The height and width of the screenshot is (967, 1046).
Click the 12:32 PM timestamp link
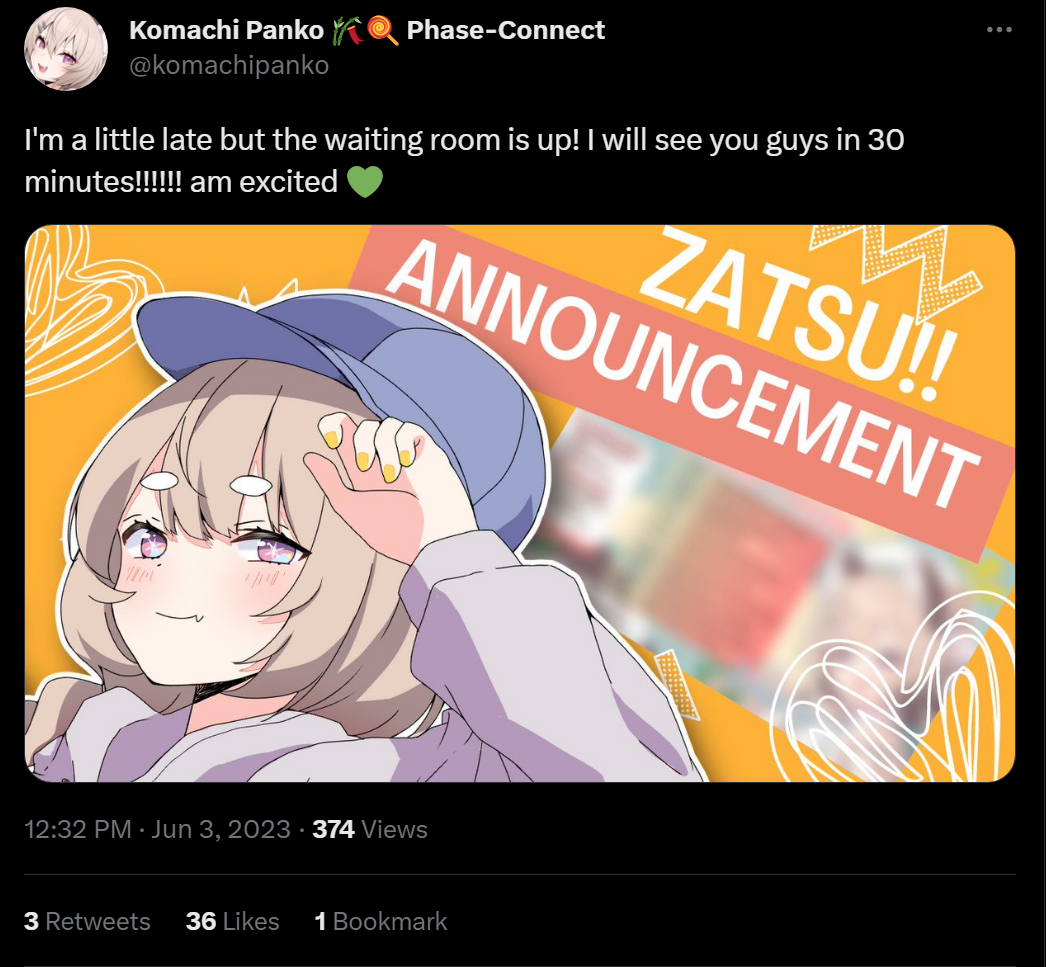pos(78,829)
